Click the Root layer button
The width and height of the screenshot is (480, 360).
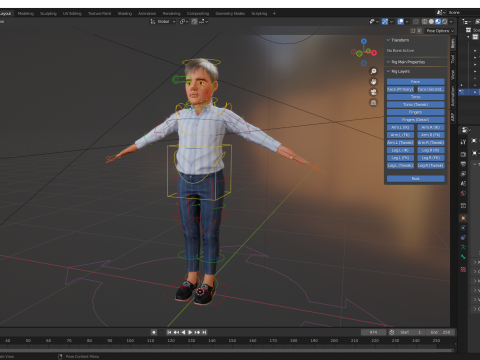tap(416, 179)
